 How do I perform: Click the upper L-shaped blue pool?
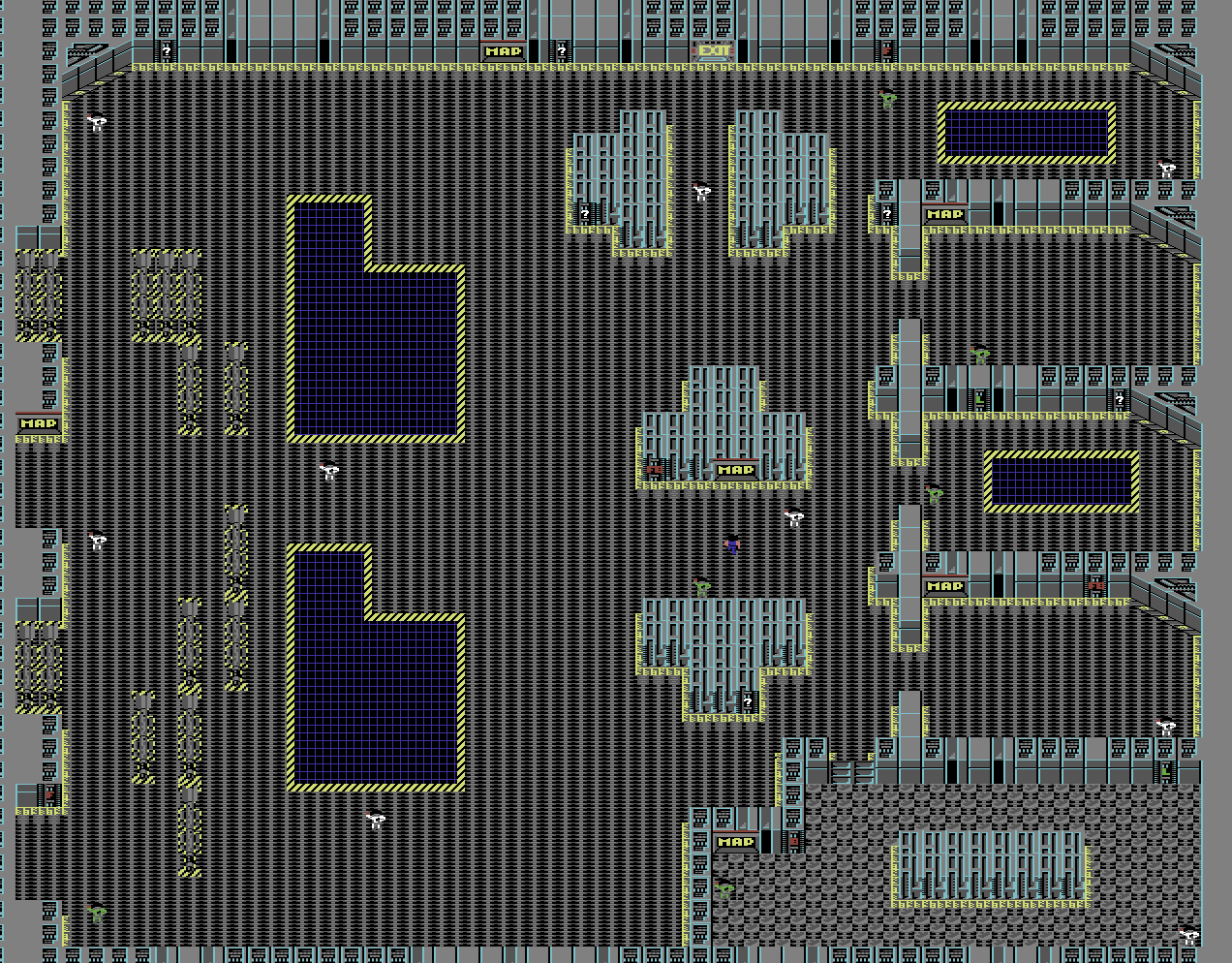[376, 320]
